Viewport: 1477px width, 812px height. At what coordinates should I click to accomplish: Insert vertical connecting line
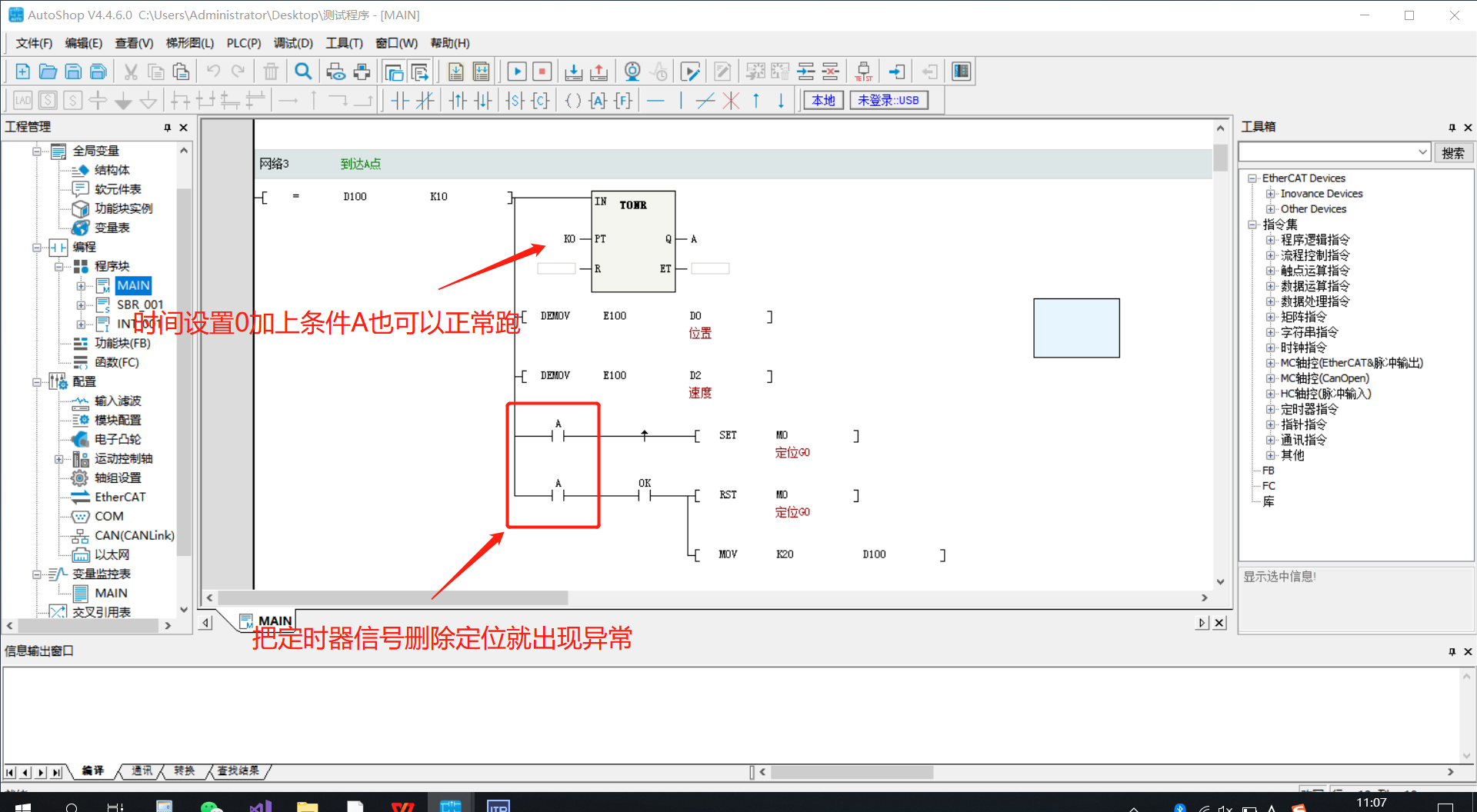point(681,100)
